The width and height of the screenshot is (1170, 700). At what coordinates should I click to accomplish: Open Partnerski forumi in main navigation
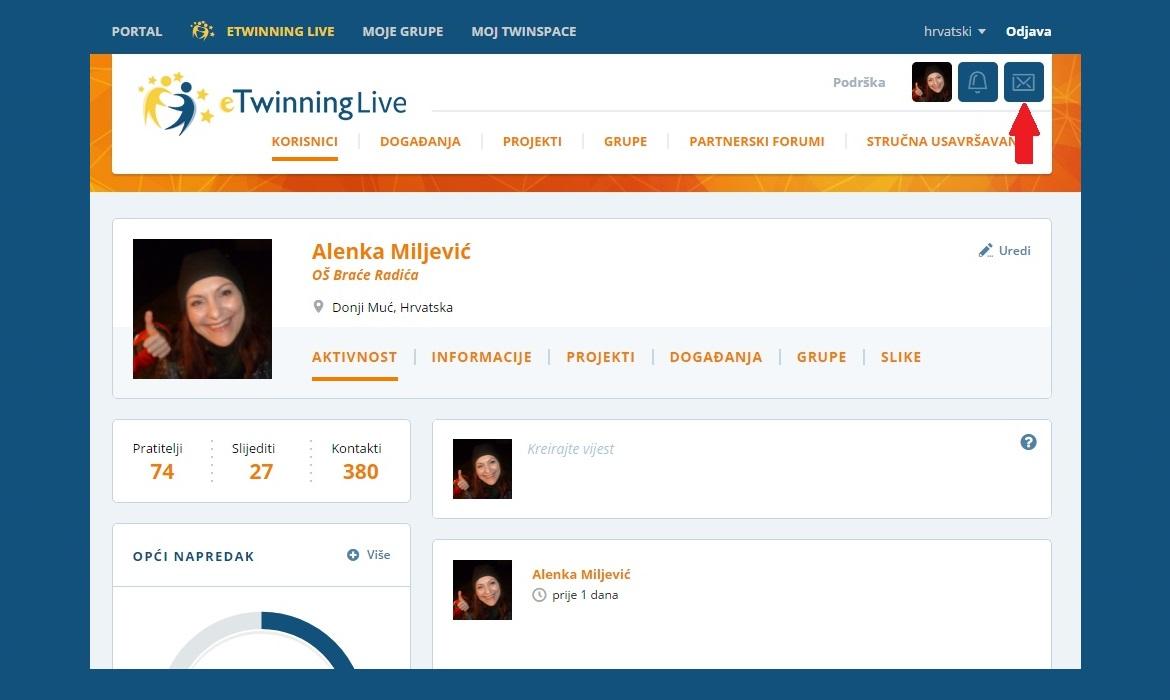click(x=756, y=142)
